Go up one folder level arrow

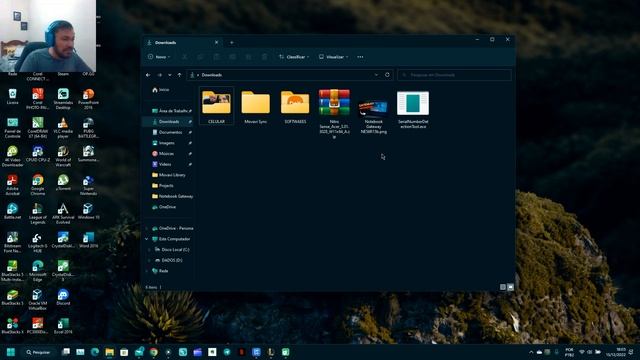[180, 75]
